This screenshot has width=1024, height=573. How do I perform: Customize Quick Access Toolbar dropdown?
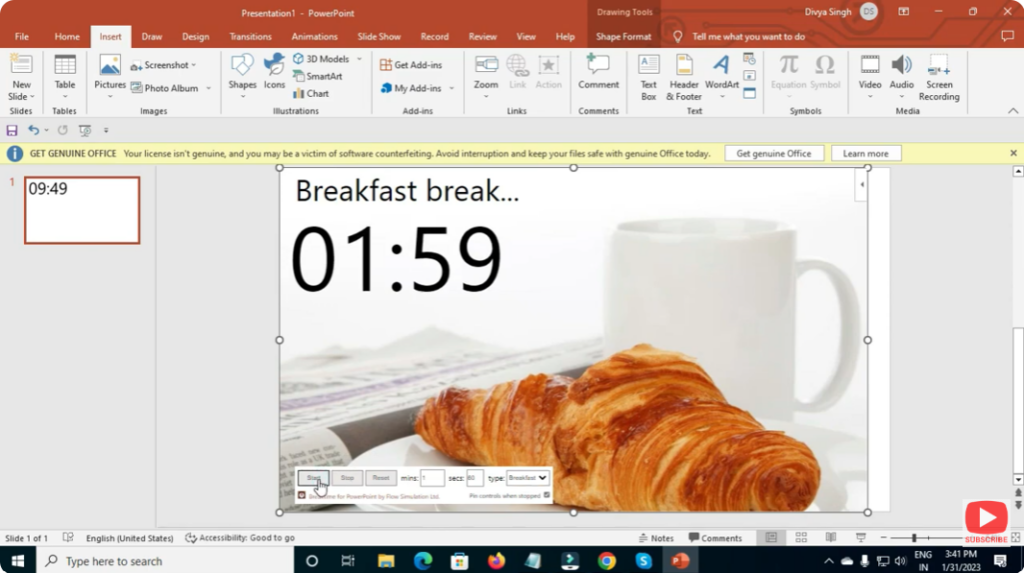[x=106, y=130]
